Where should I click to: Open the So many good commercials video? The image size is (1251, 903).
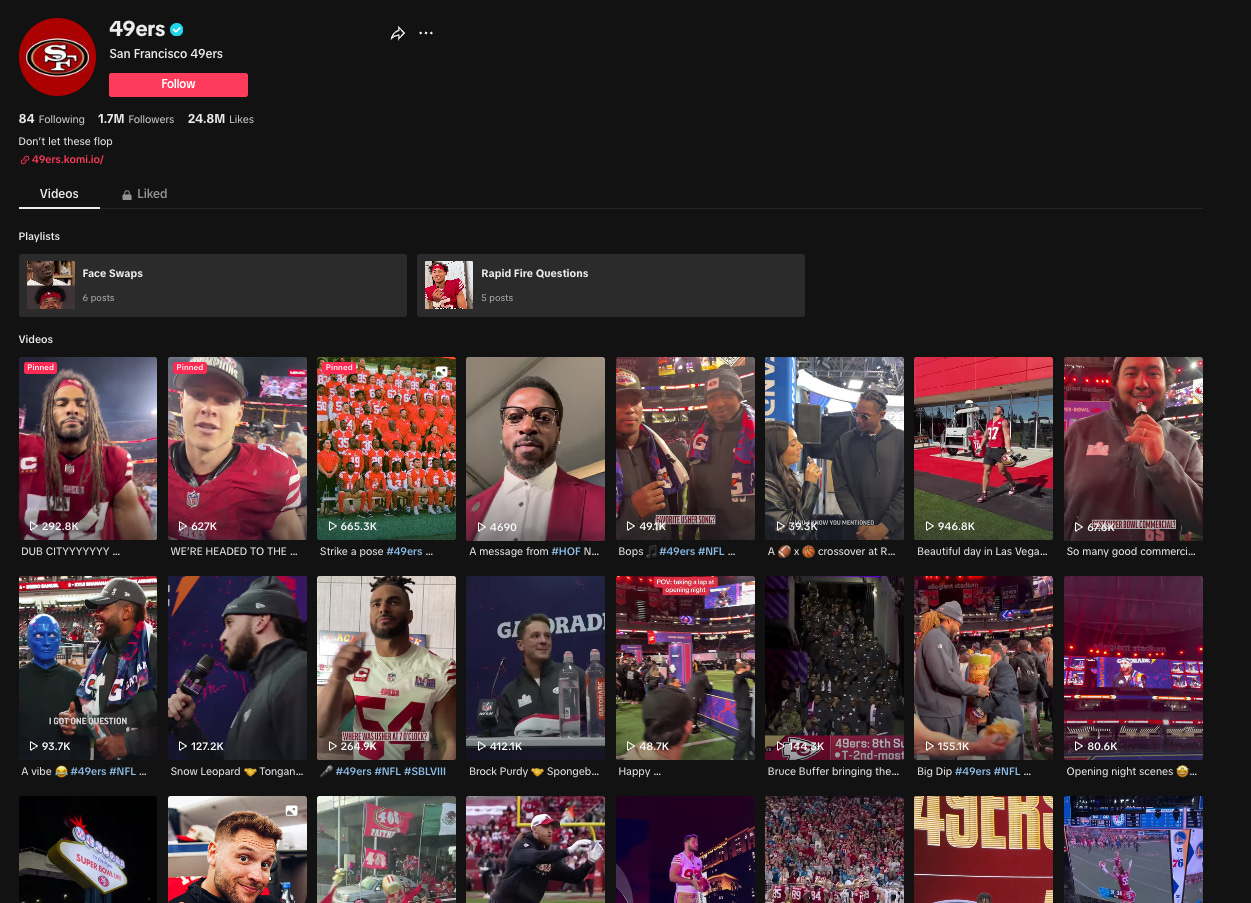(x=1133, y=449)
